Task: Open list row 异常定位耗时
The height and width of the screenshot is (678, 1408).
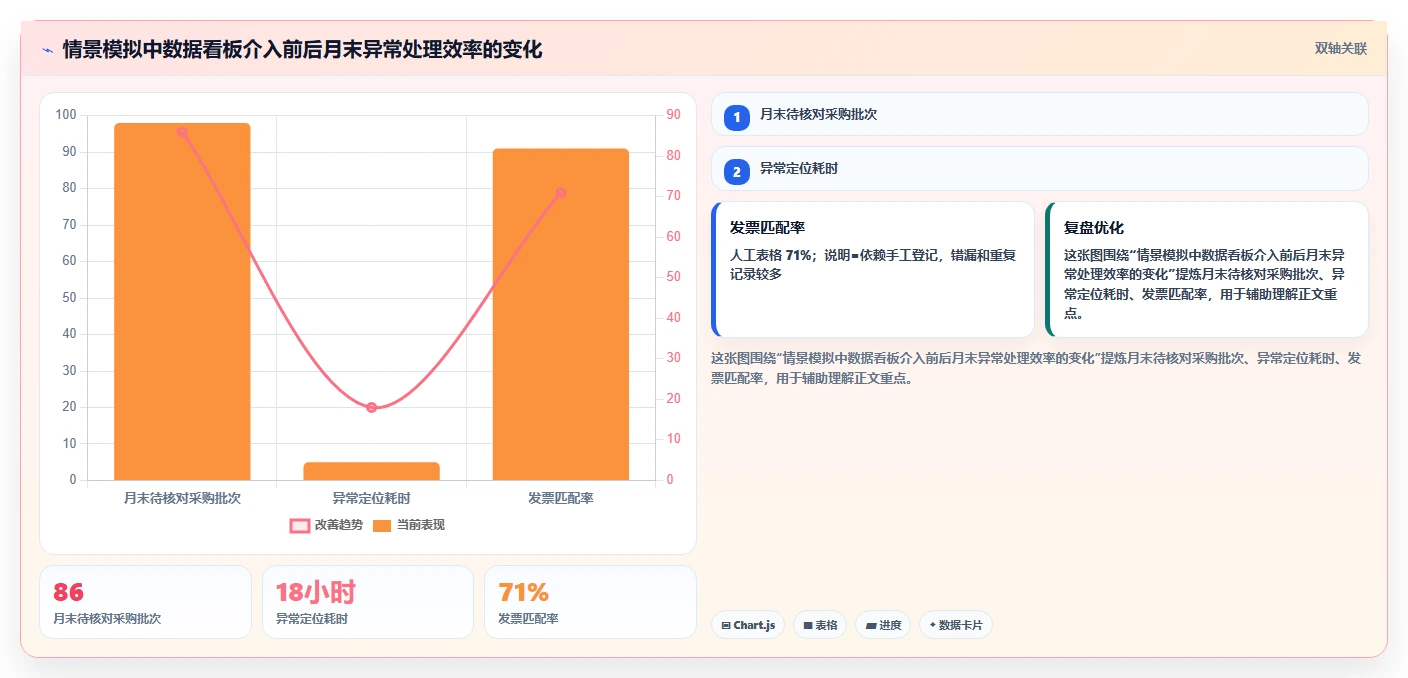Action: 1039,169
